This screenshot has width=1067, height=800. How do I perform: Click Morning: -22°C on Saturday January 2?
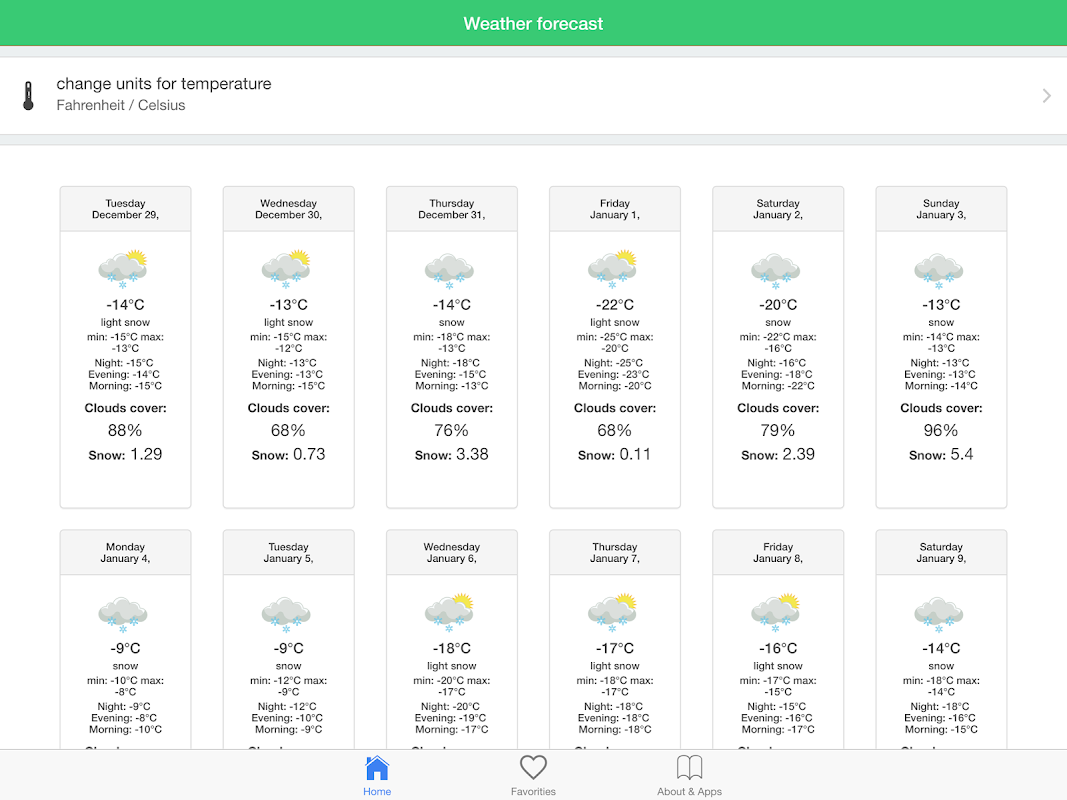[778, 386]
